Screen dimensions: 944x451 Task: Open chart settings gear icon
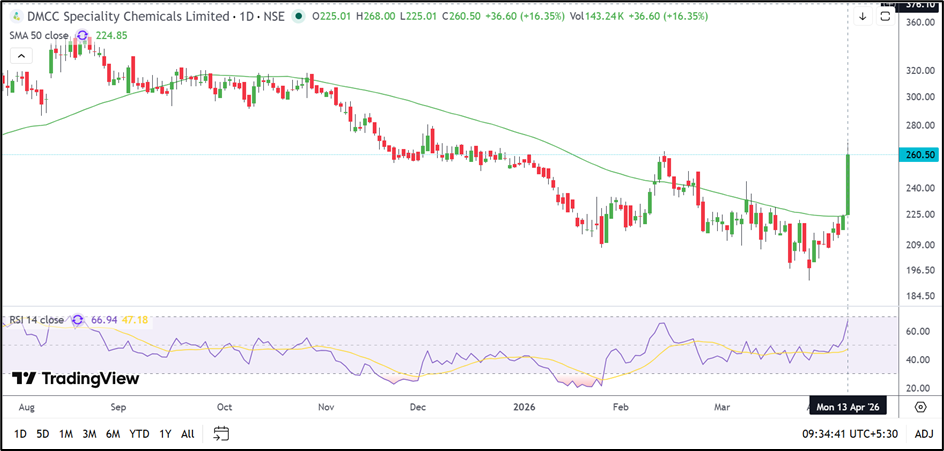coord(920,407)
